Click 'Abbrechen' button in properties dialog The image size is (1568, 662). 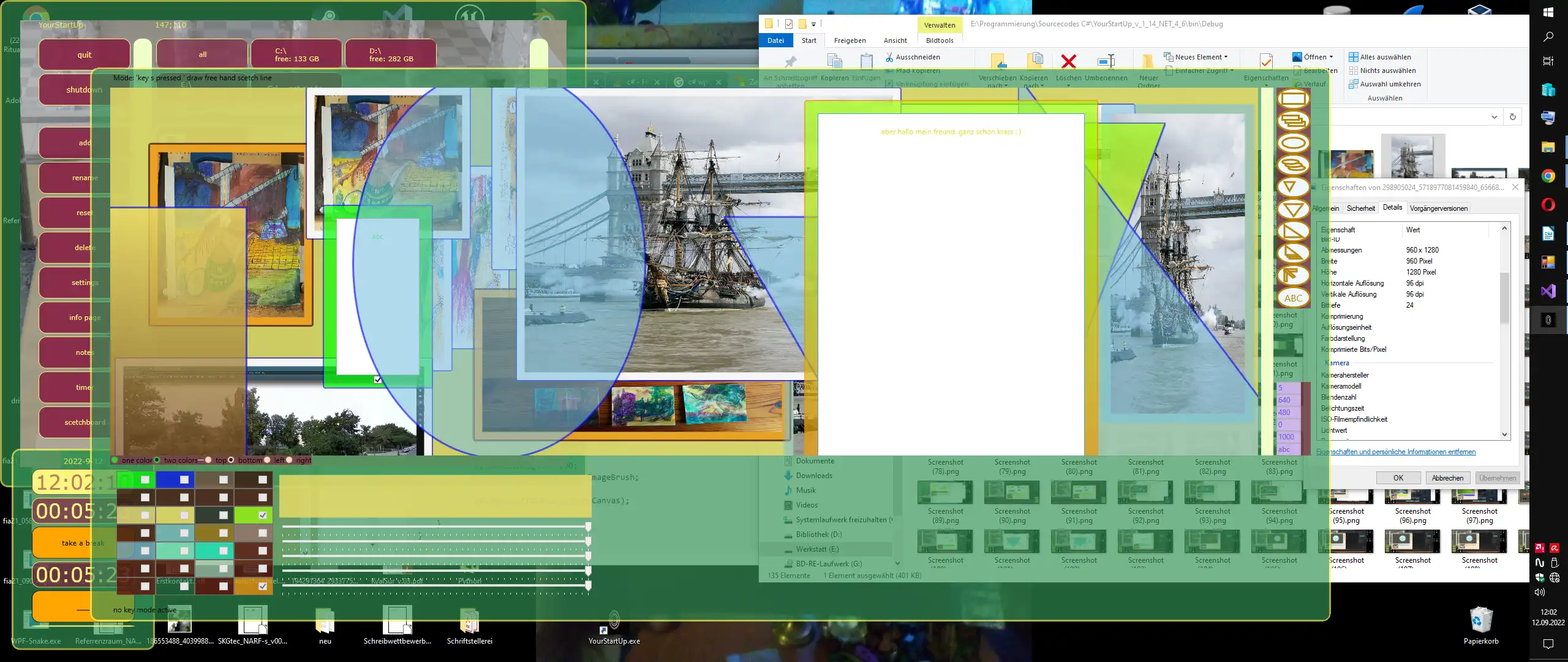pos(1447,478)
